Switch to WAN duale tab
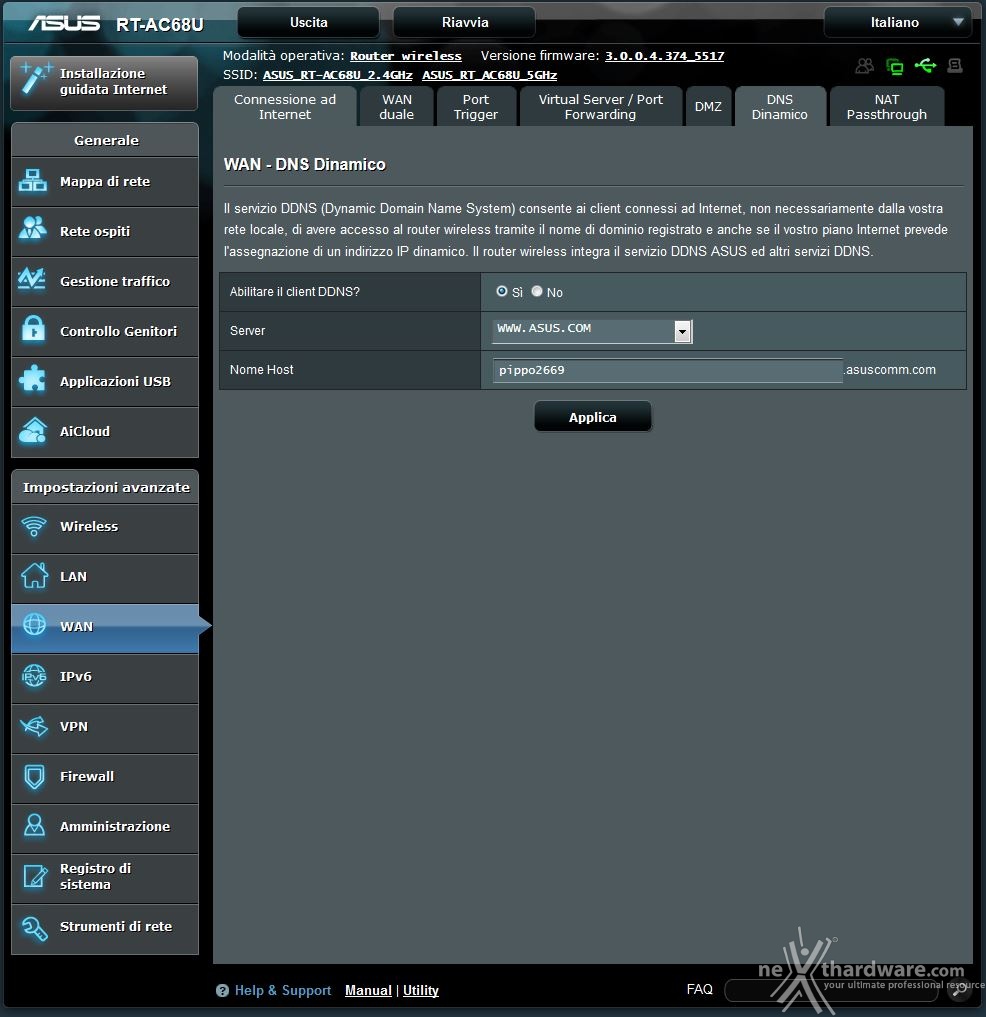The height and width of the screenshot is (1017, 986). coord(396,107)
